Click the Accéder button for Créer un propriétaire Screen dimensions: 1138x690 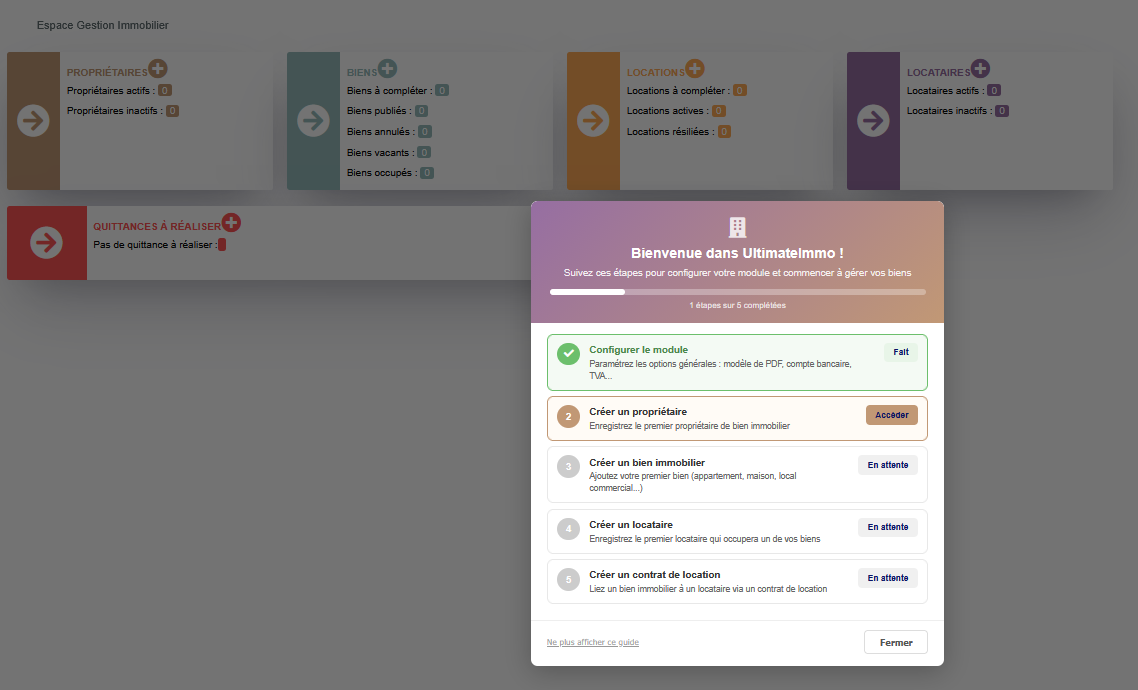pyautogui.click(x=891, y=415)
